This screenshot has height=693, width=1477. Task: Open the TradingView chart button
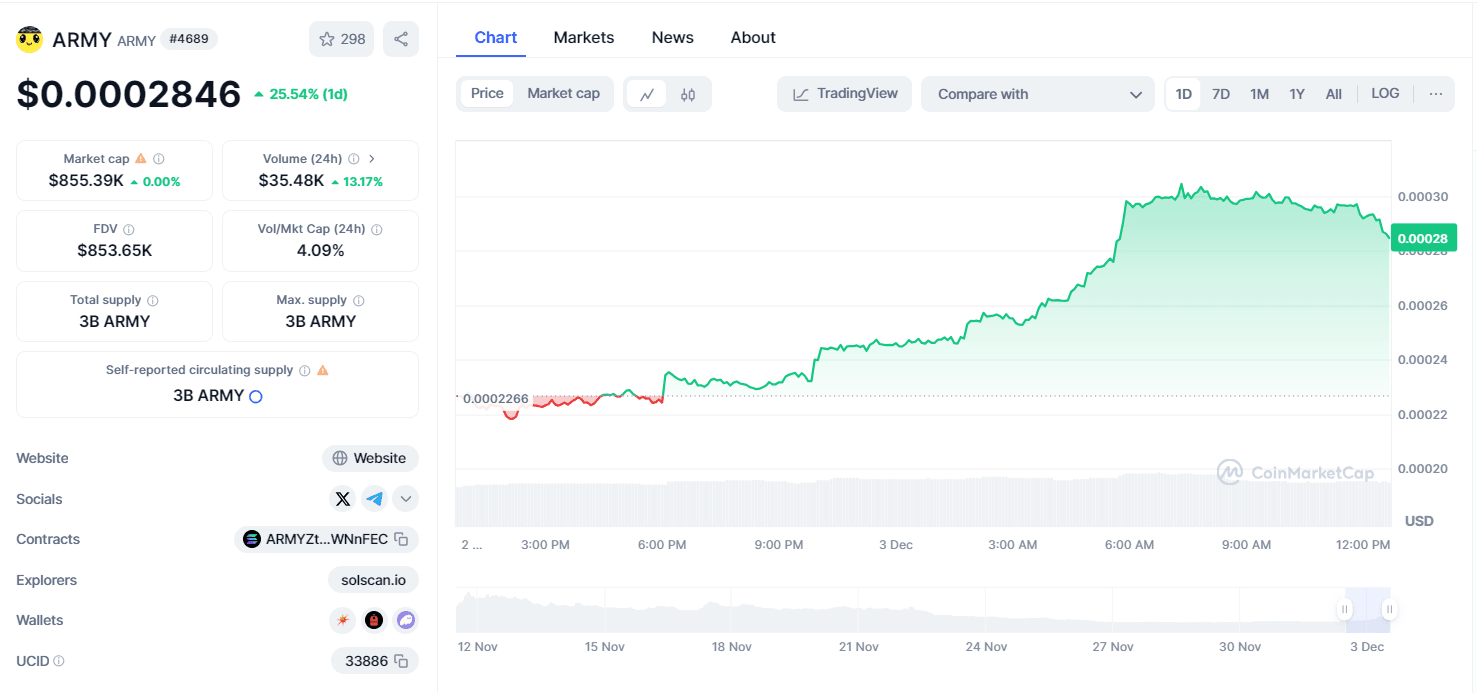pos(845,93)
